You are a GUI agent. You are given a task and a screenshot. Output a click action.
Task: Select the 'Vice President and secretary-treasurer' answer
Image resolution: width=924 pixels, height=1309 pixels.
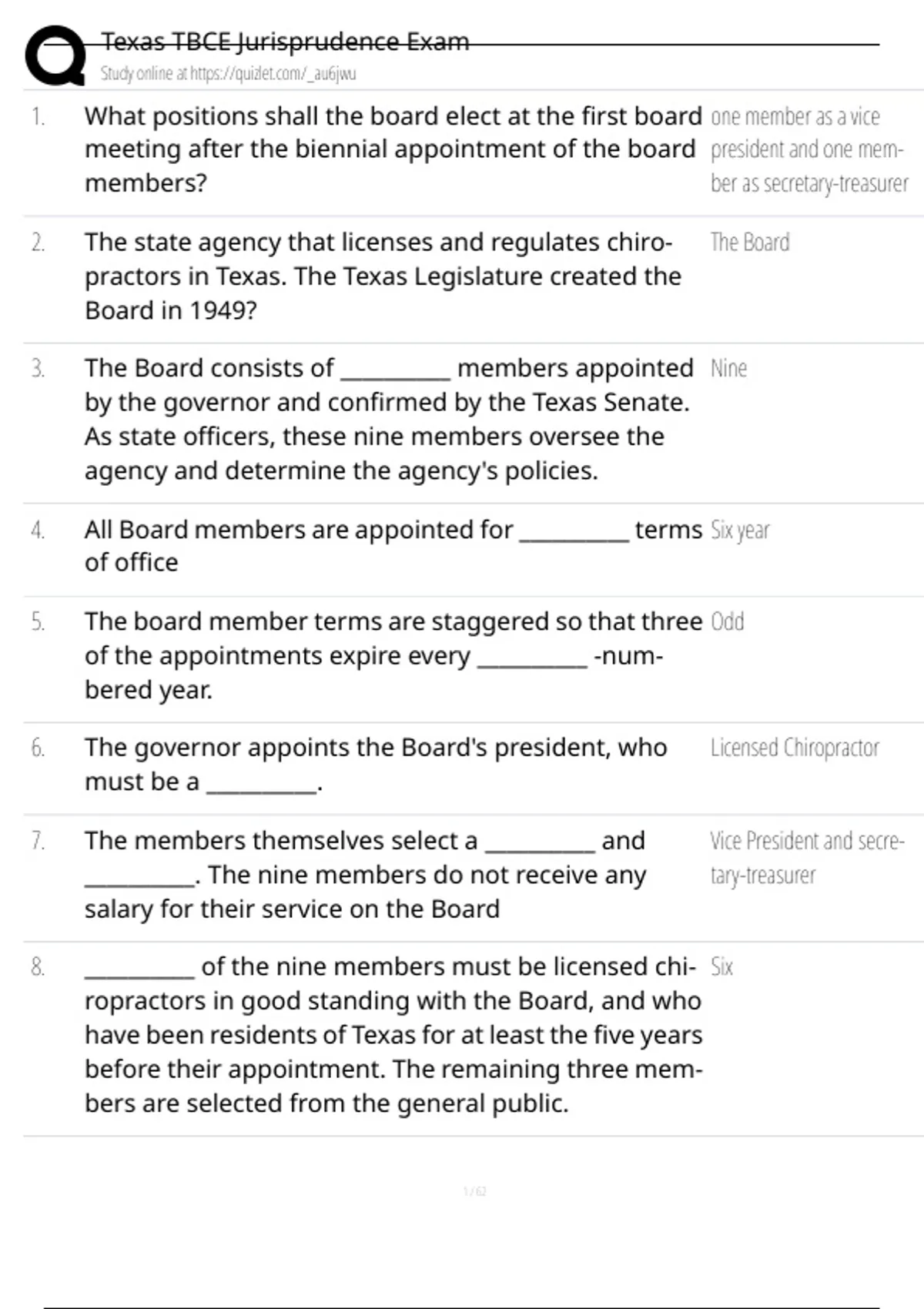[x=806, y=857]
